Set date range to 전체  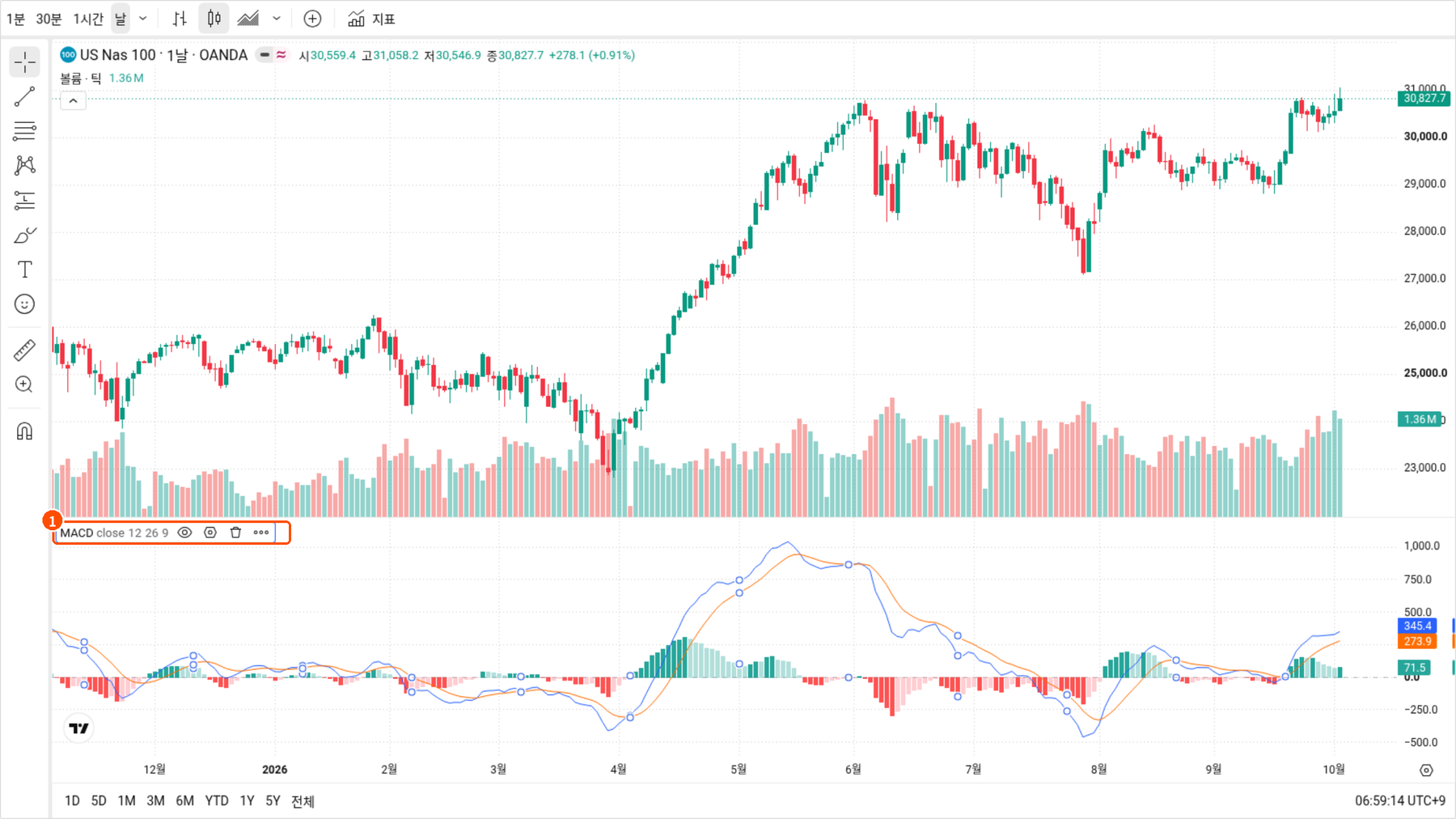click(303, 801)
